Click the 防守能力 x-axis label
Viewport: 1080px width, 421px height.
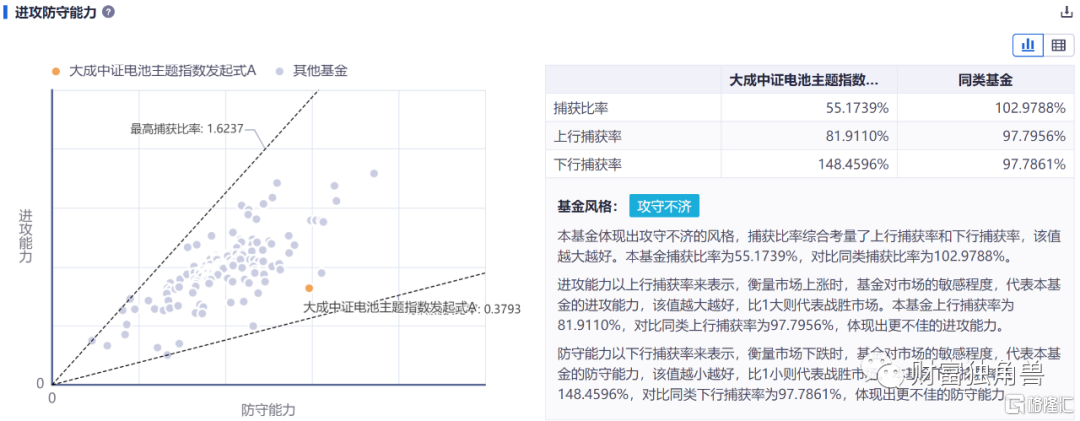pos(269,409)
